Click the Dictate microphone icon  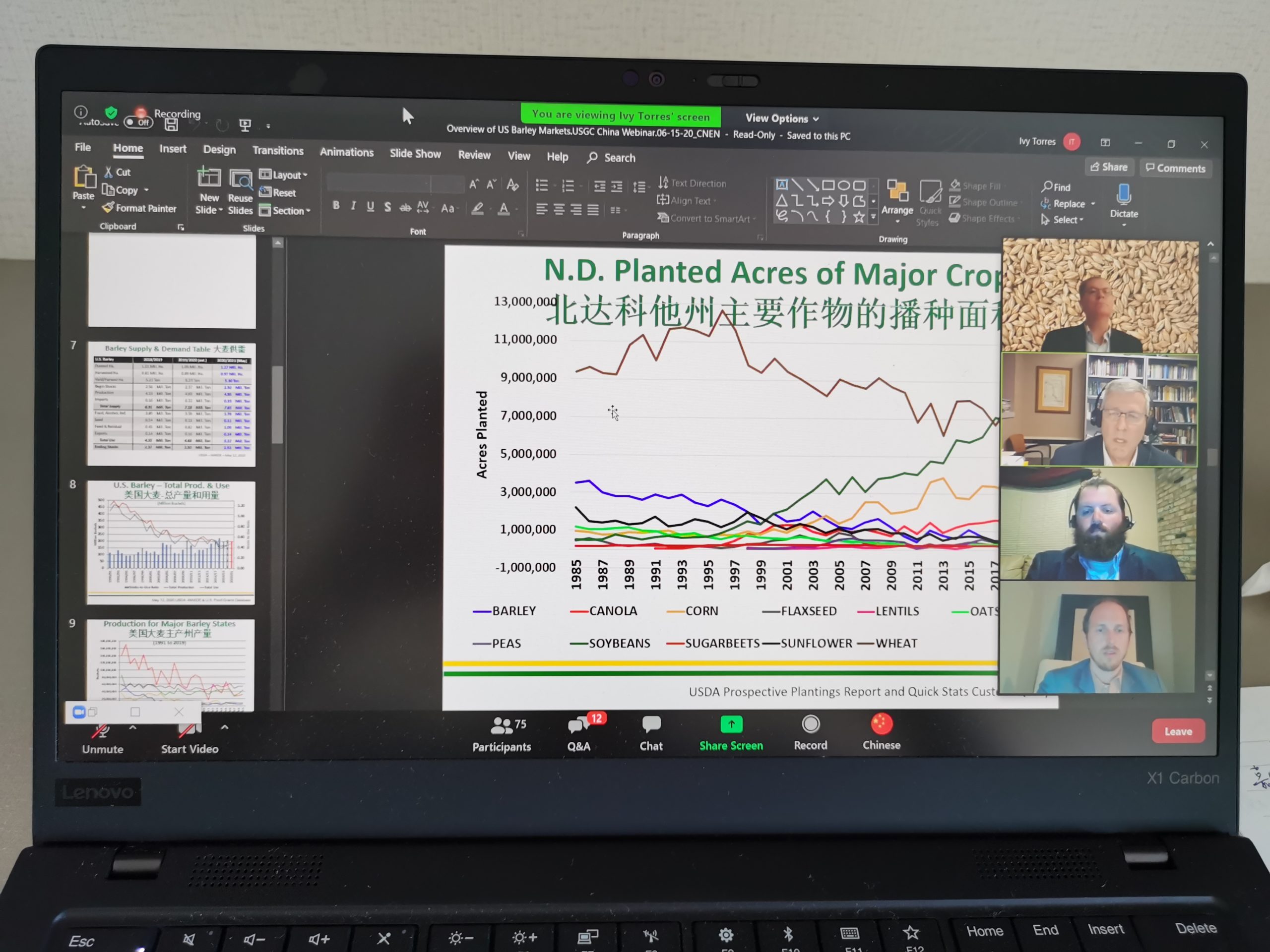click(x=1123, y=195)
